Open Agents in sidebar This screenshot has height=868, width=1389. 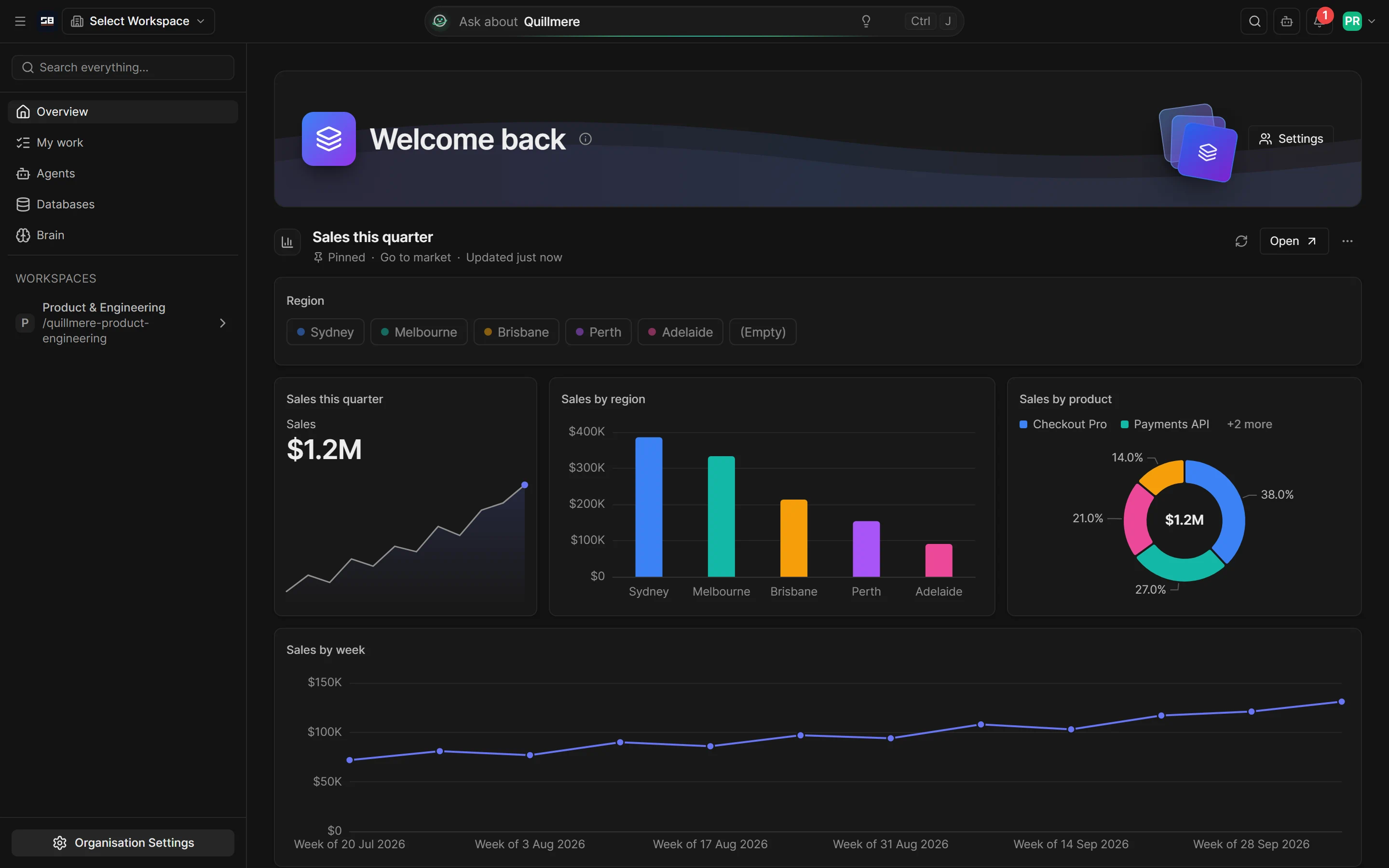[123, 174]
